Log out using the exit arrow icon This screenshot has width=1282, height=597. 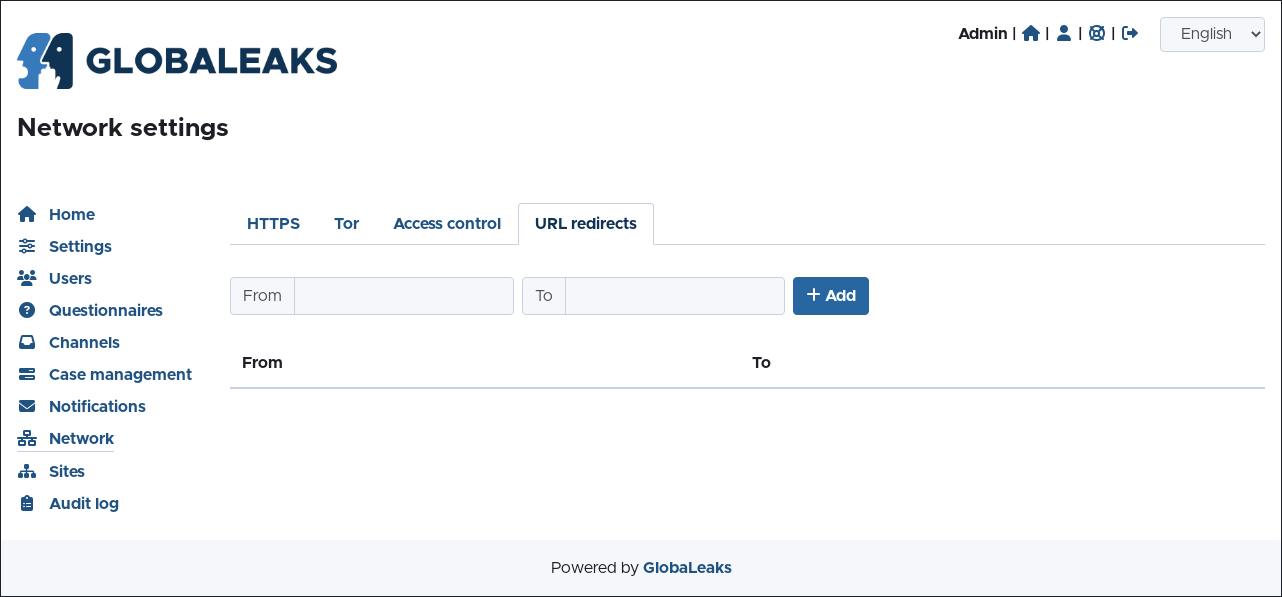(1130, 33)
